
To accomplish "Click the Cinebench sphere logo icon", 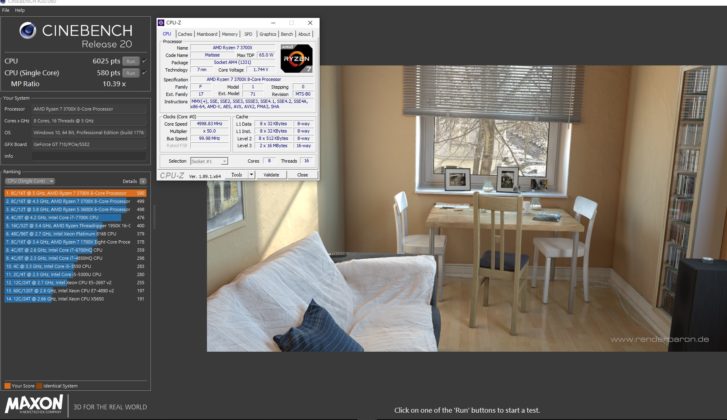I will pos(27,31).
